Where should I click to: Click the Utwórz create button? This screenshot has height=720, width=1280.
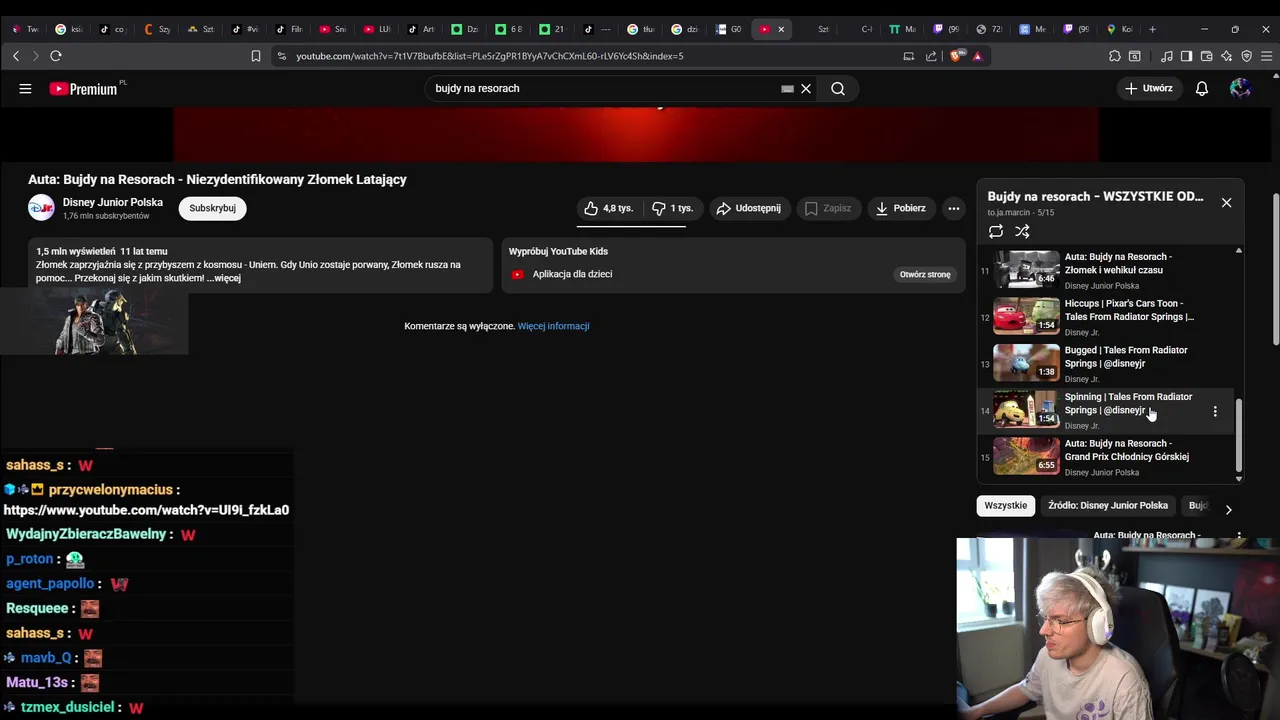tap(1148, 88)
